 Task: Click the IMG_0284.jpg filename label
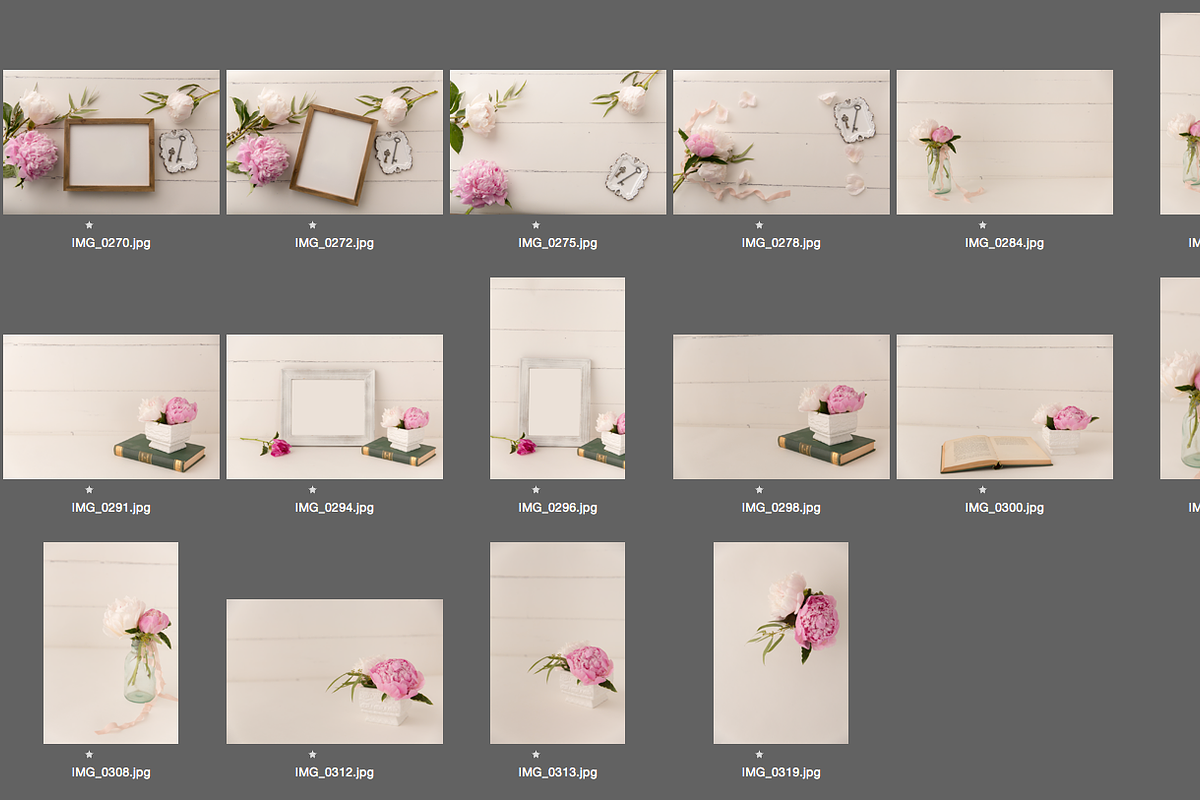1005,243
